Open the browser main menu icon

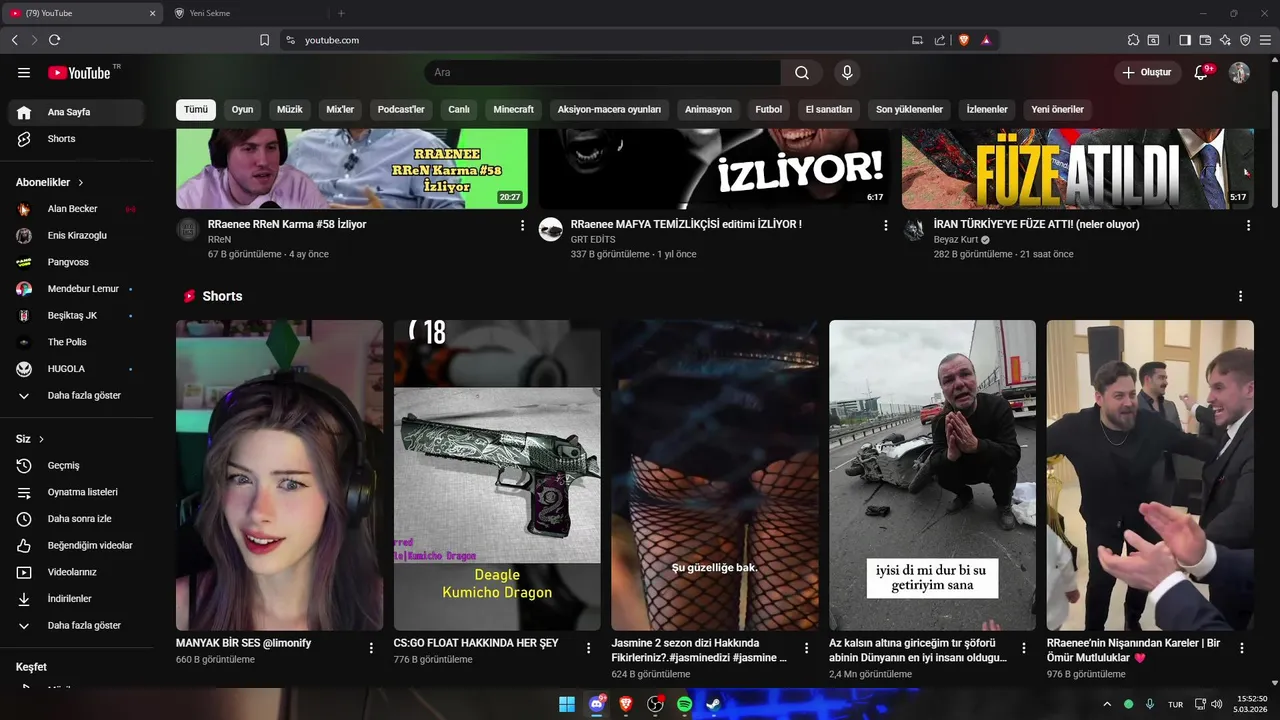(x=1265, y=40)
